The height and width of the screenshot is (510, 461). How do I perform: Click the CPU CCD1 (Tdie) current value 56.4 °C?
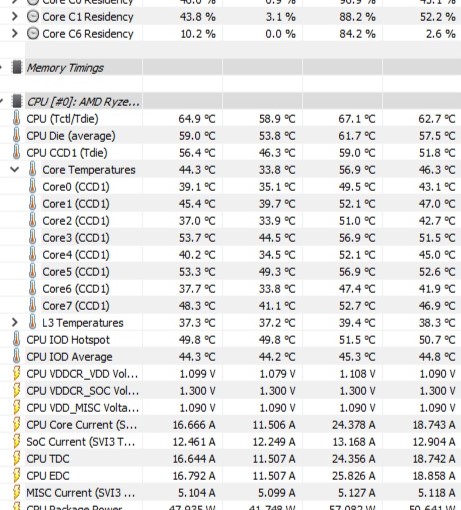coord(197,153)
